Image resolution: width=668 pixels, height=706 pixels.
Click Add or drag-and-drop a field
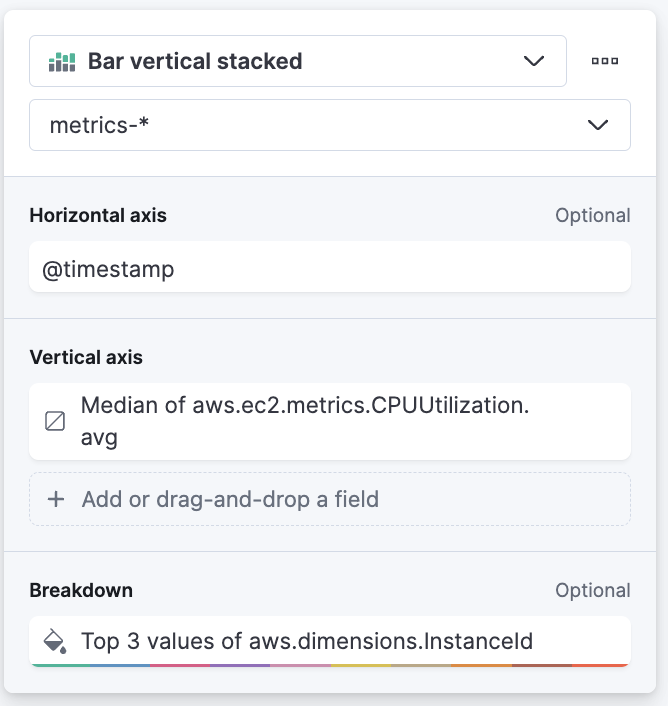click(230, 499)
